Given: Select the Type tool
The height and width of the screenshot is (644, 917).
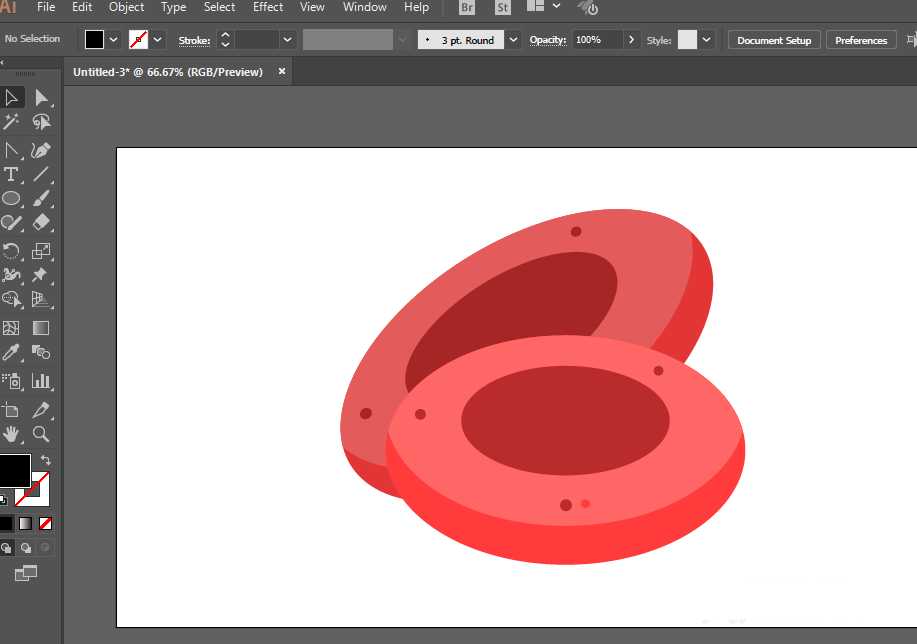Looking at the screenshot, I should pyautogui.click(x=12, y=173).
